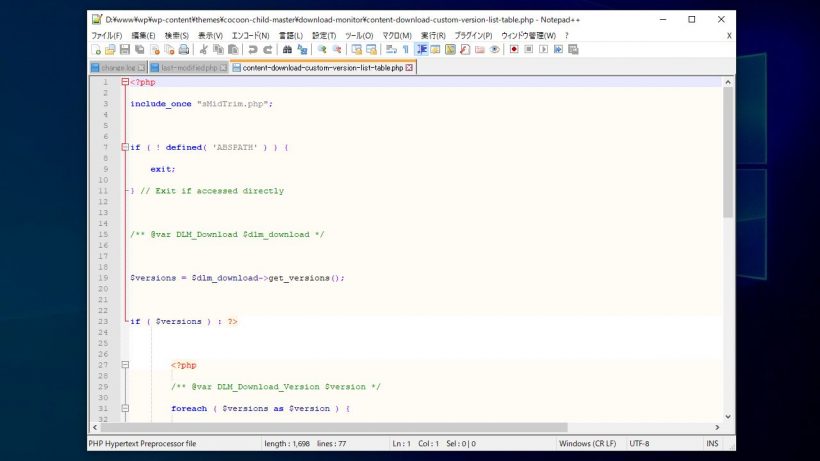Toggle Show All Characters pilcrow icon
The height and width of the screenshot is (461, 820).
point(405,50)
